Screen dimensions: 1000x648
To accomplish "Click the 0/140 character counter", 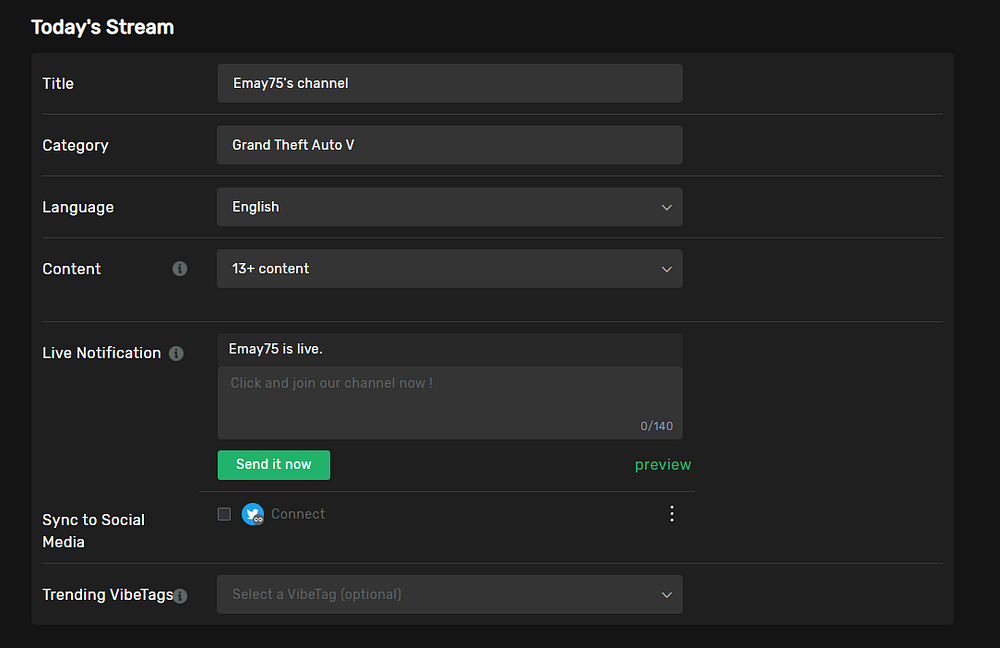I will coord(656,426).
